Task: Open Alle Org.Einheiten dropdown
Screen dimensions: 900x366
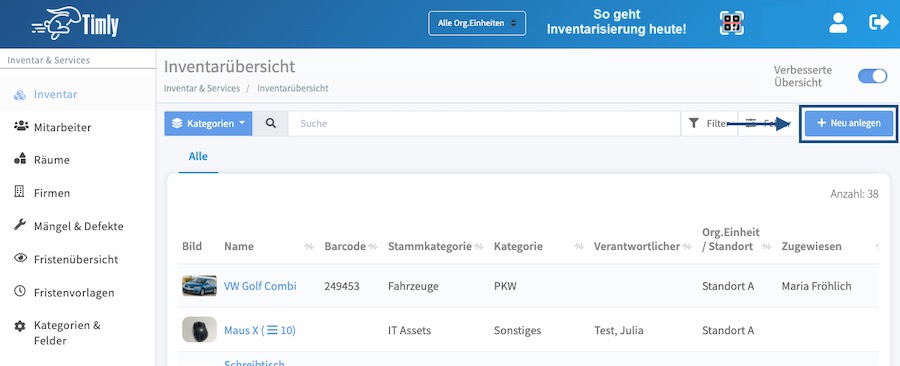Action: point(477,24)
